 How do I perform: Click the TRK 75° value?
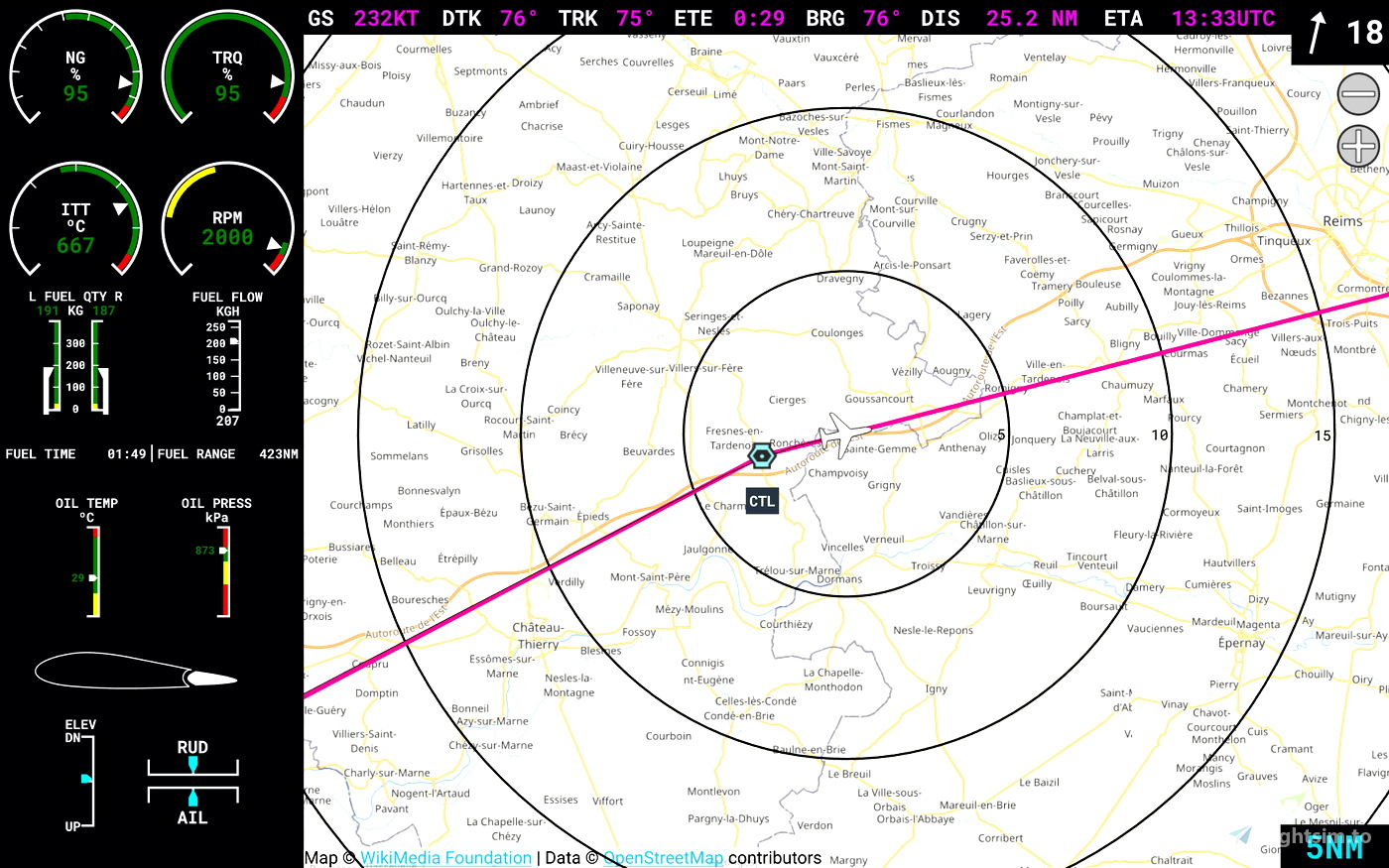[635, 18]
